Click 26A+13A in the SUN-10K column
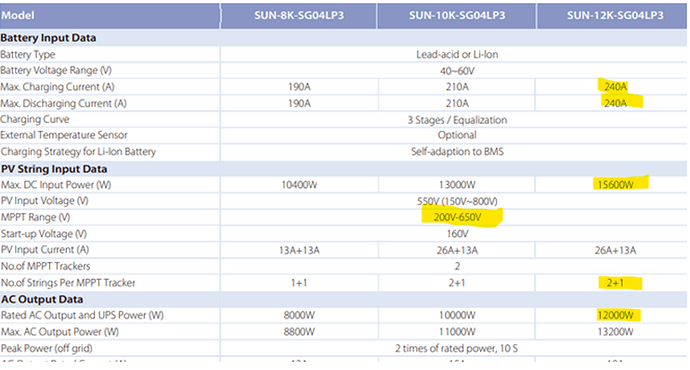This screenshot has height=370, width=690. click(x=457, y=250)
